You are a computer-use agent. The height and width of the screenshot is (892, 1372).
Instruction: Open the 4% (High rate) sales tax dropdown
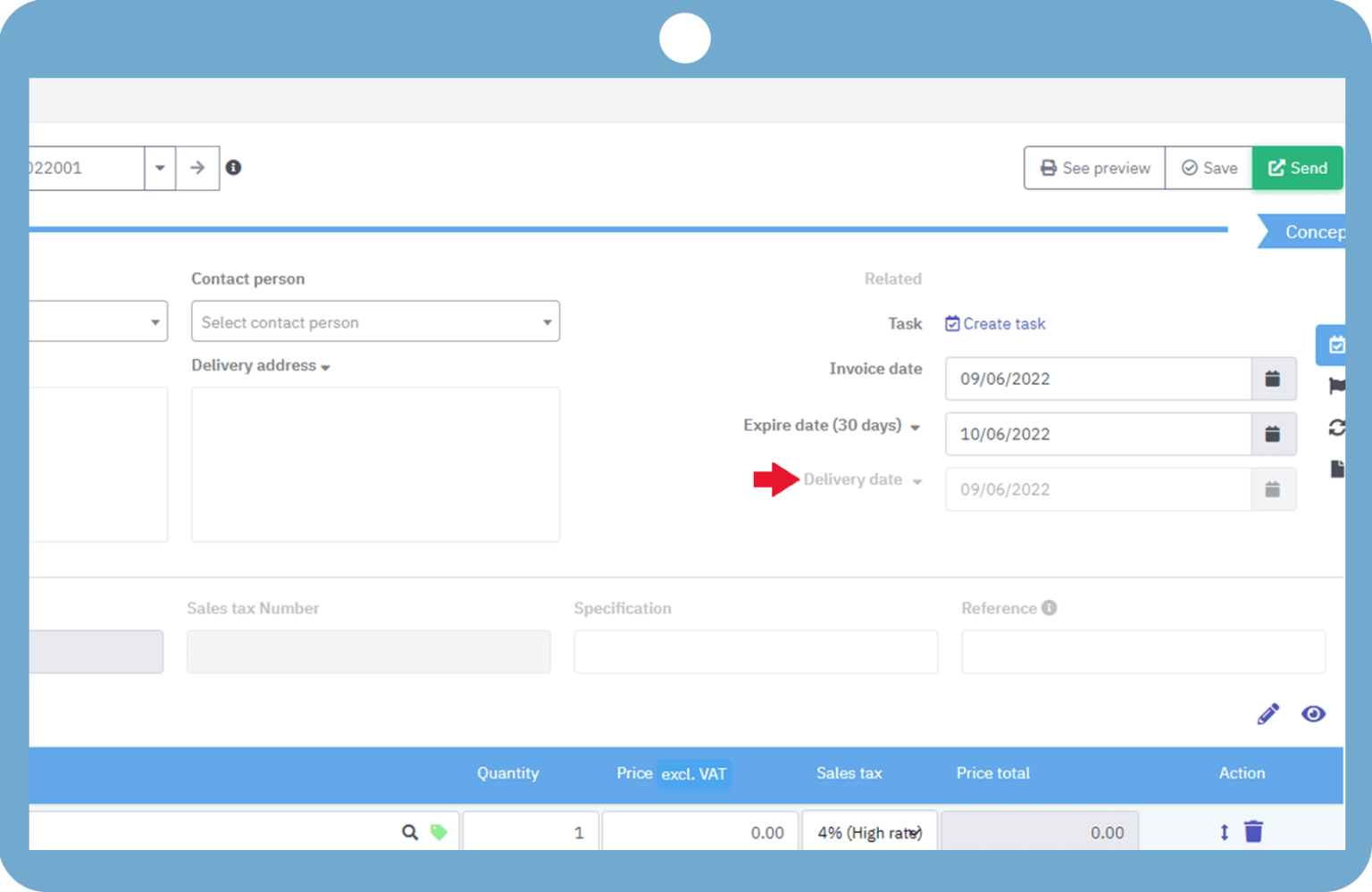click(869, 832)
